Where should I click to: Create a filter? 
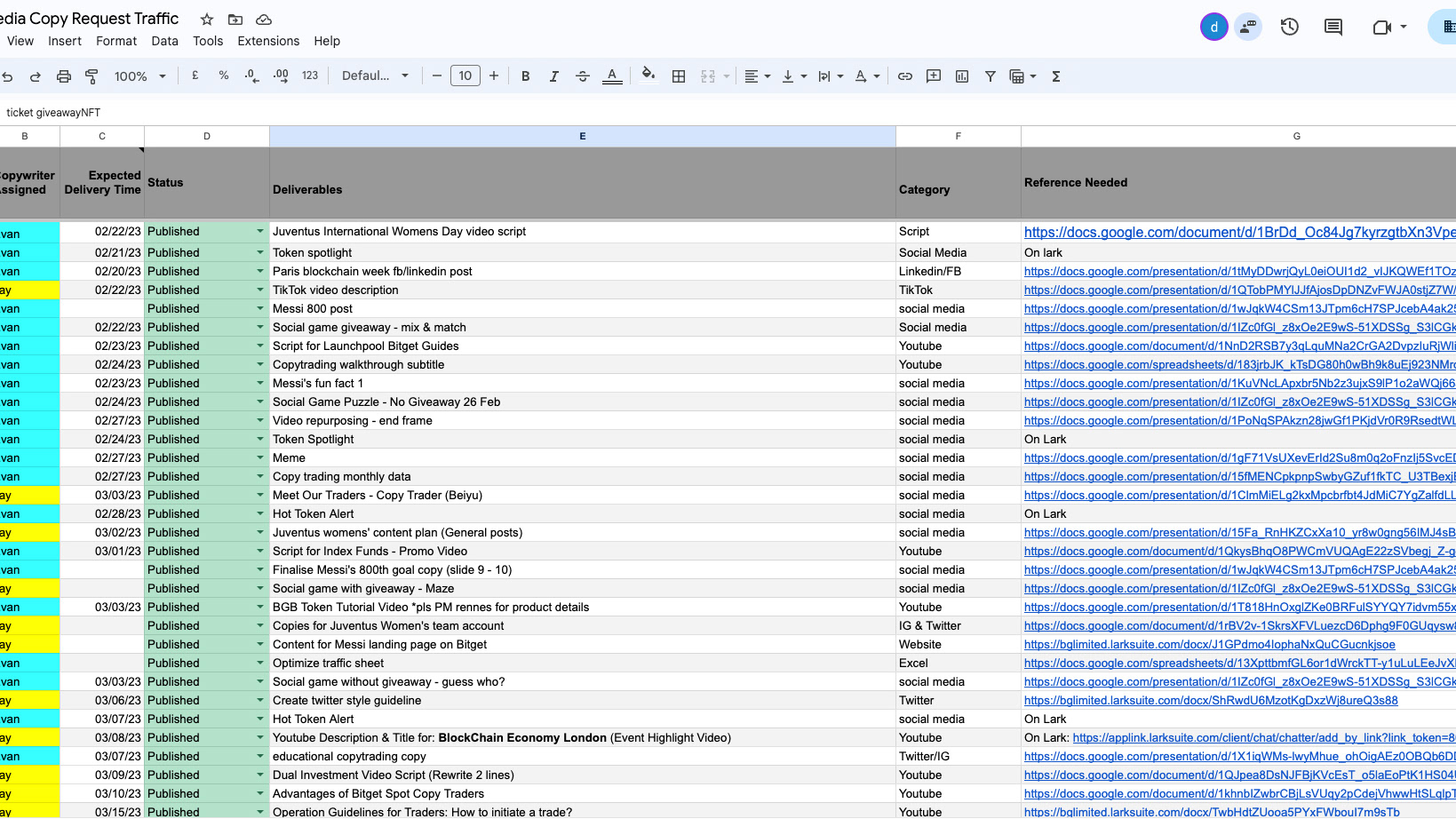click(991, 76)
